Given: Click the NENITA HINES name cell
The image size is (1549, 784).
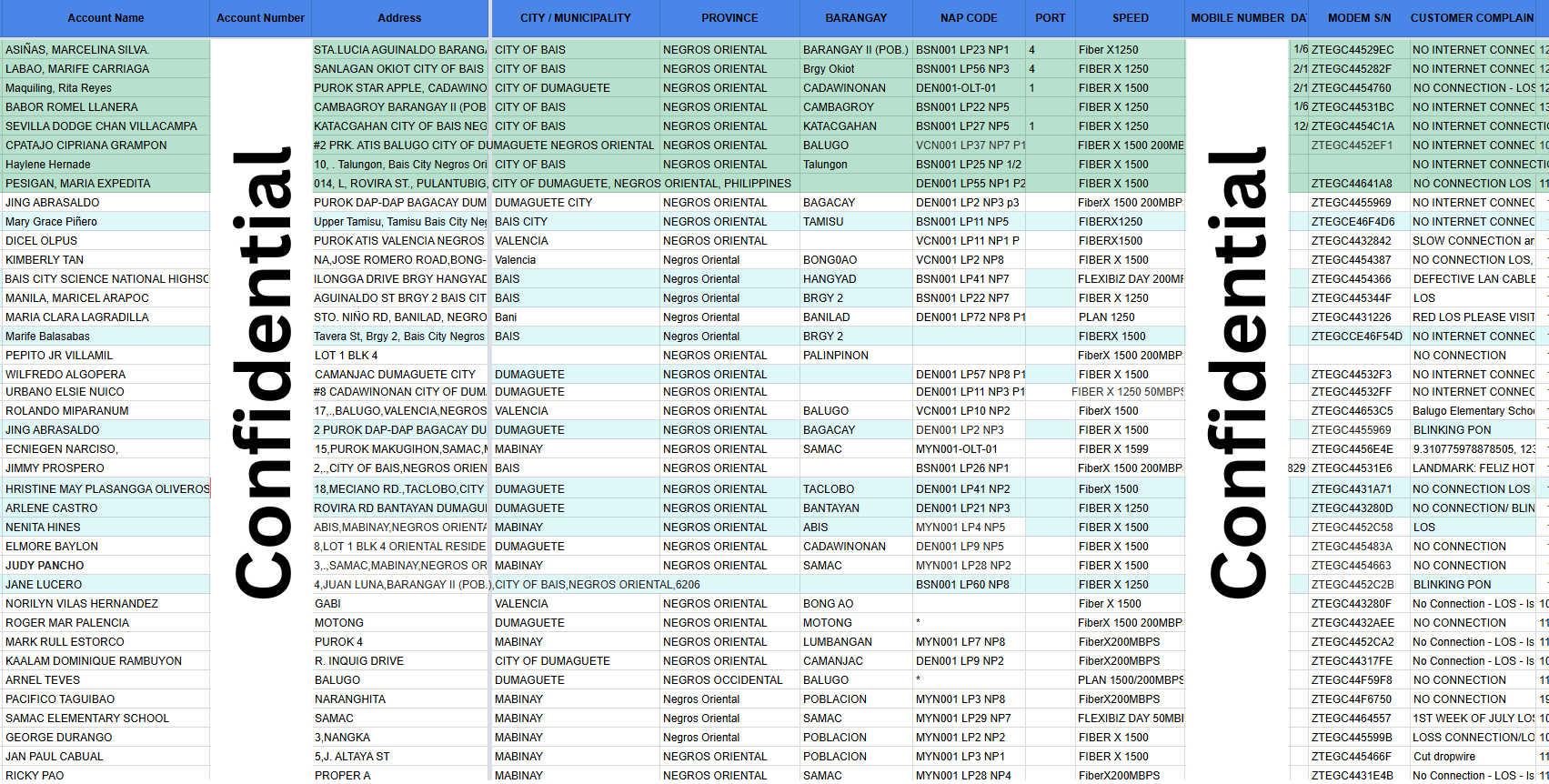Looking at the screenshot, I should point(106,528).
